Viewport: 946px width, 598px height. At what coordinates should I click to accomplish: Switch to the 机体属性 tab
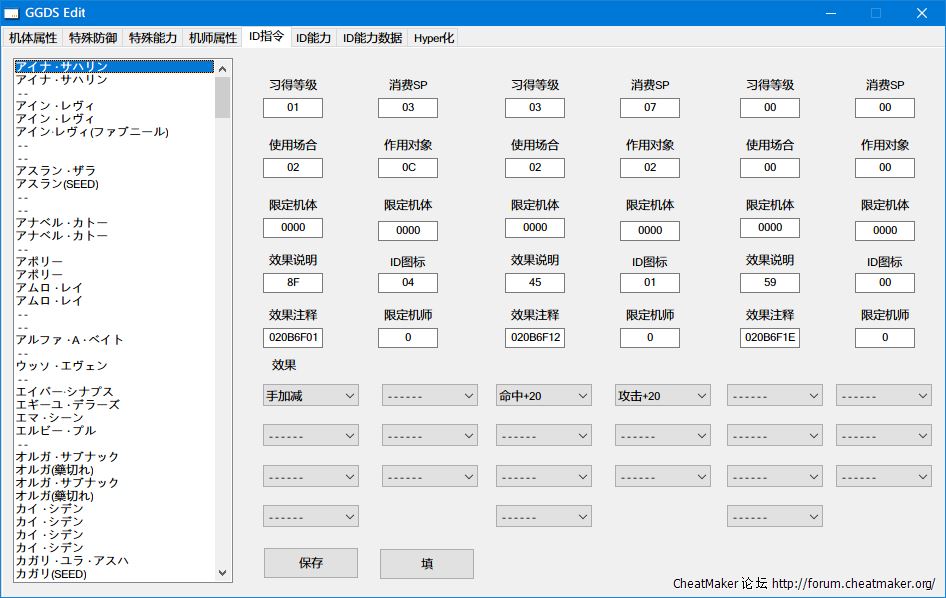point(33,38)
